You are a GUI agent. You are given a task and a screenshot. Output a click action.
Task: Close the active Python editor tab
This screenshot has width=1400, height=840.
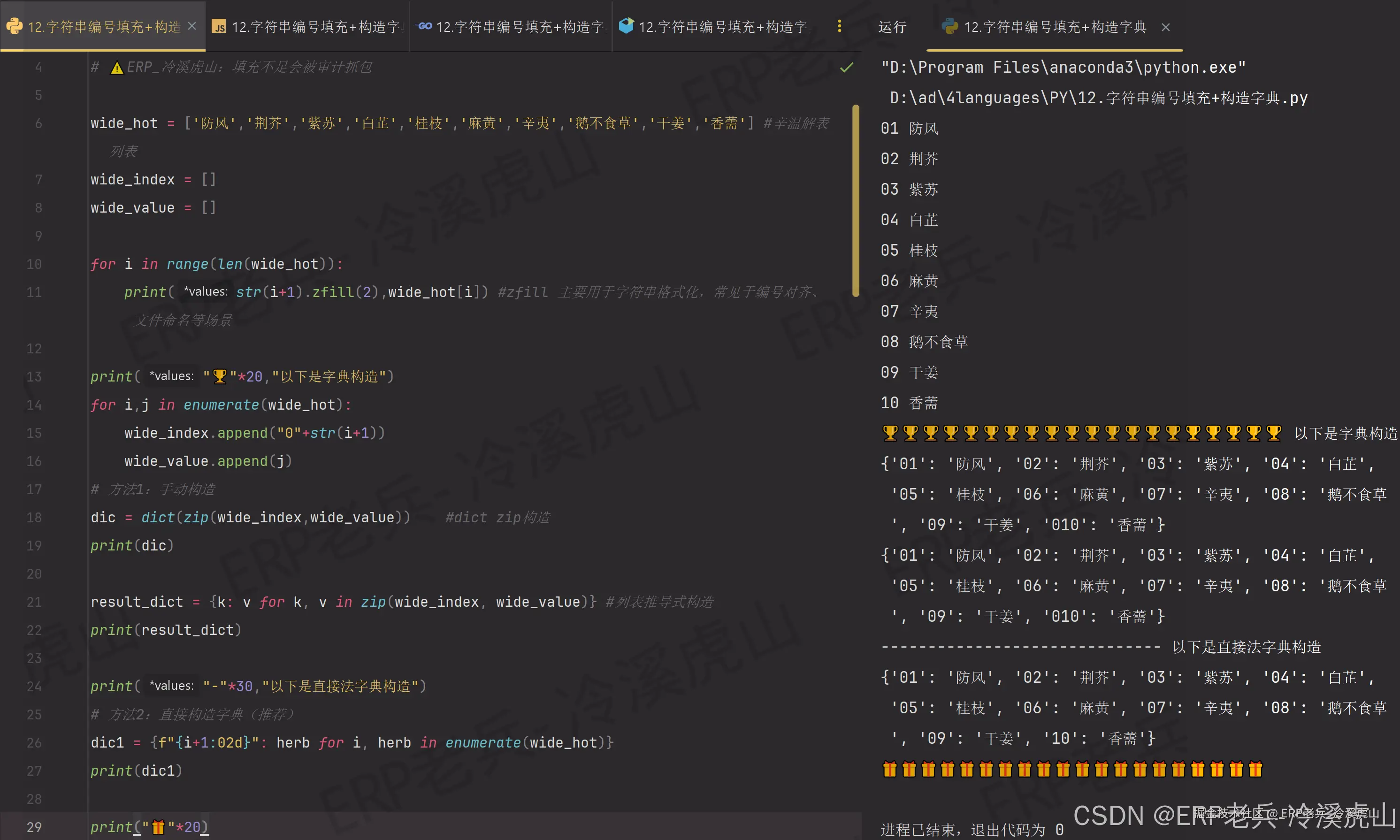click(192, 26)
